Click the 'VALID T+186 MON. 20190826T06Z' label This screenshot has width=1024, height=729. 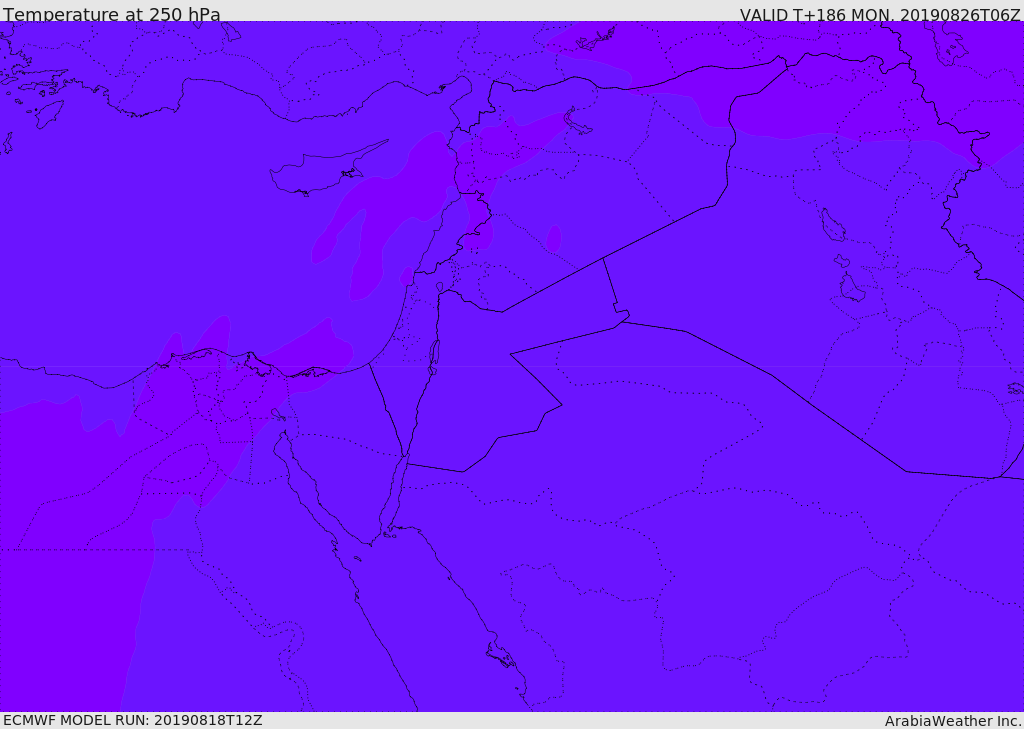(880, 14)
